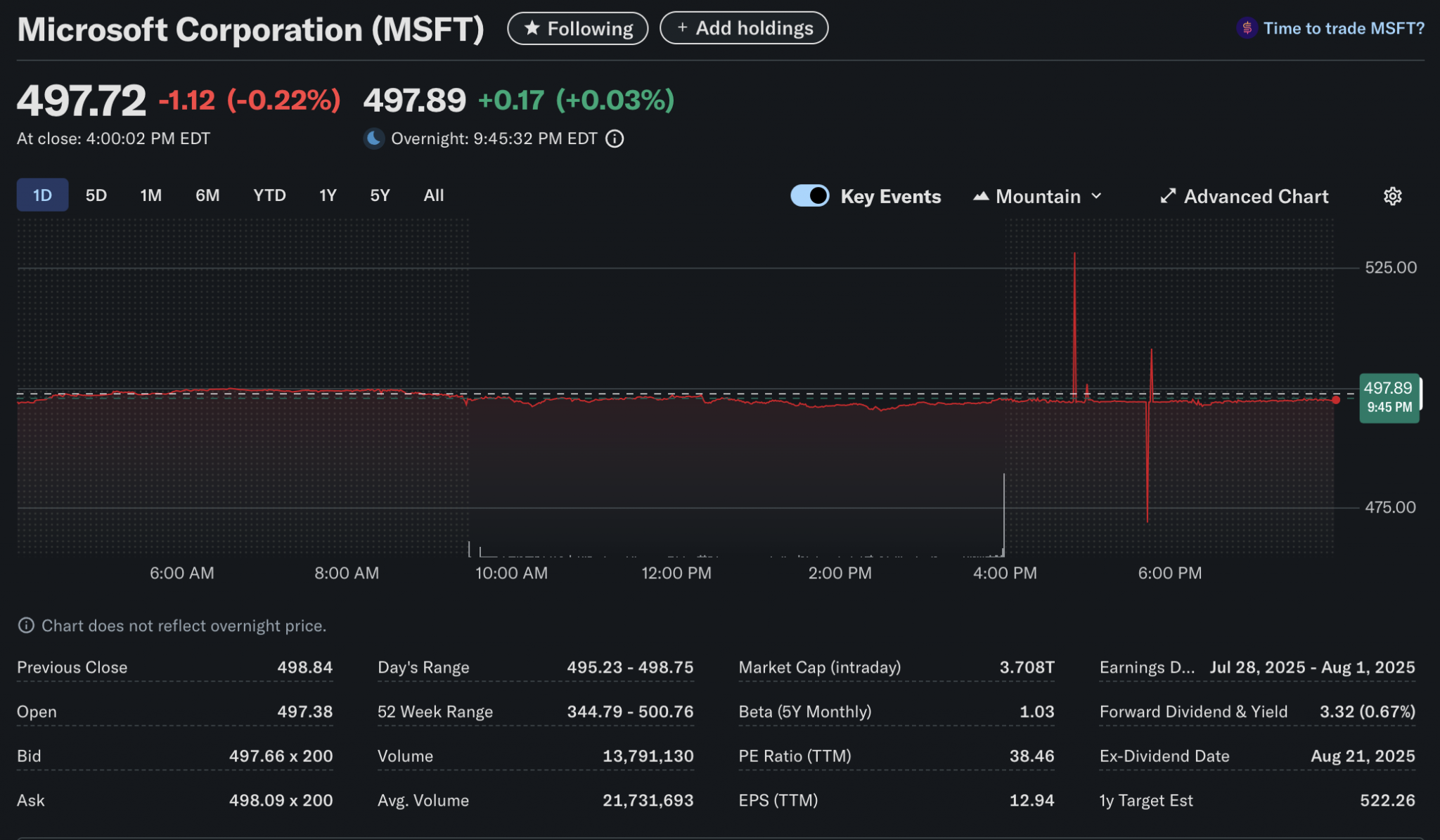The image size is (1440, 840).
Task: Click the purple dollar trade icon
Action: coord(1247,28)
